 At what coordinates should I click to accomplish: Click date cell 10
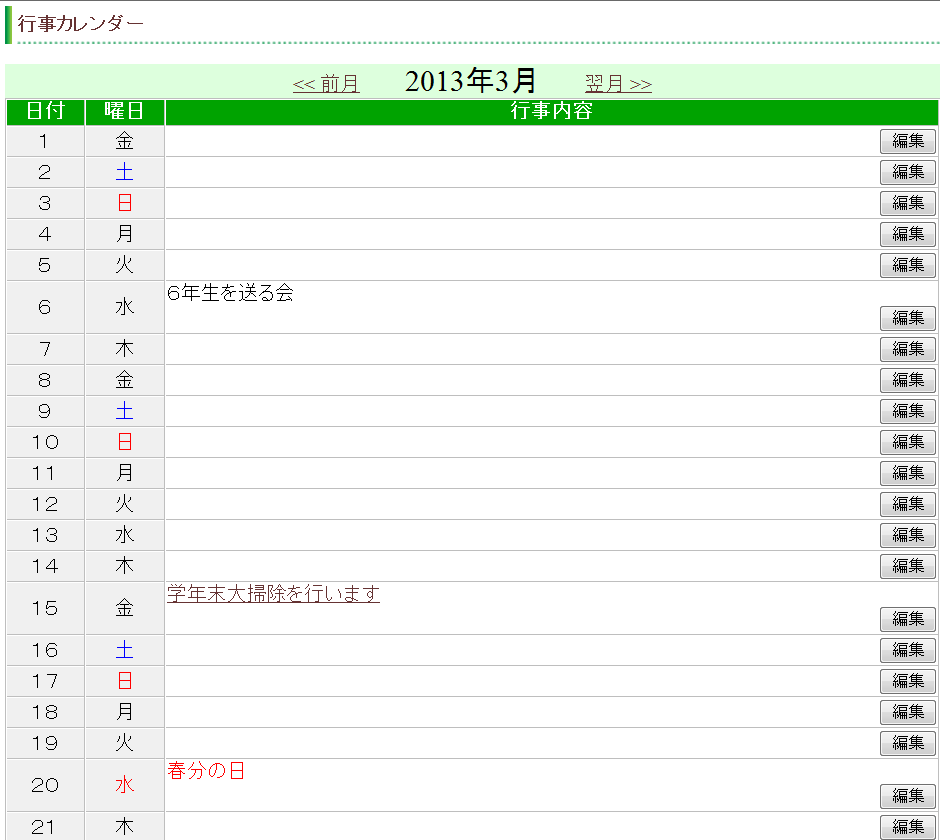[x=46, y=442]
